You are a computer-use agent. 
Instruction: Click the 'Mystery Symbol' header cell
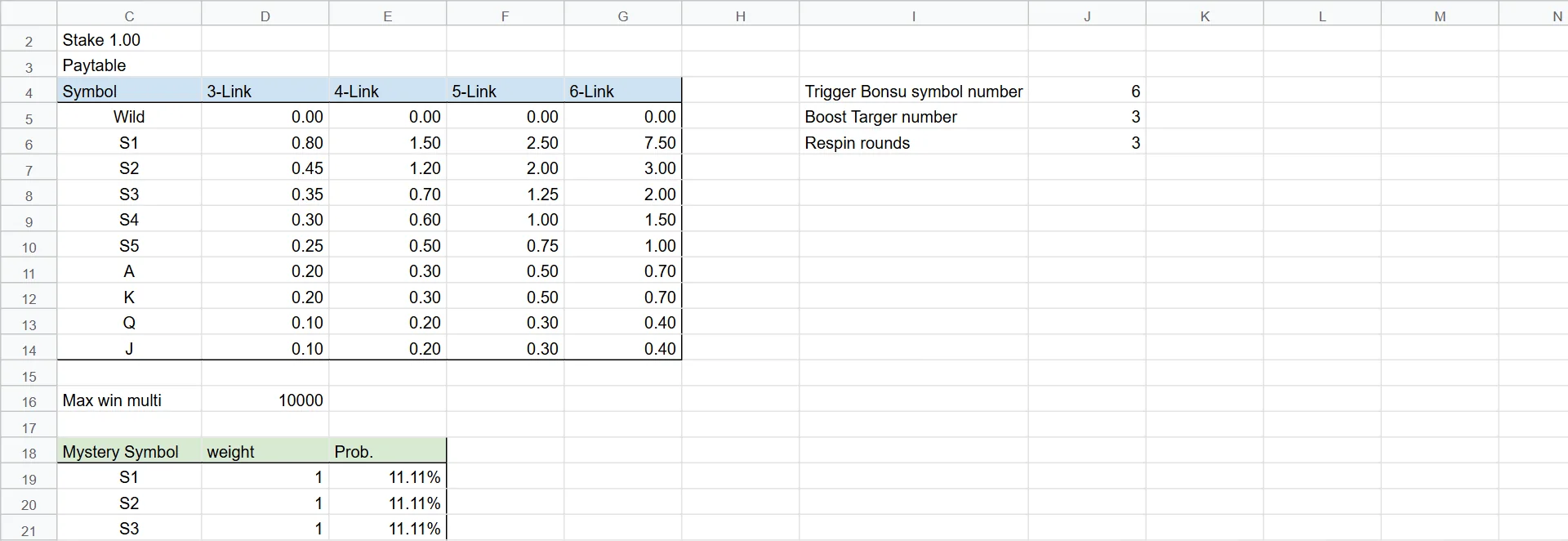pyautogui.click(x=129, y=452)
